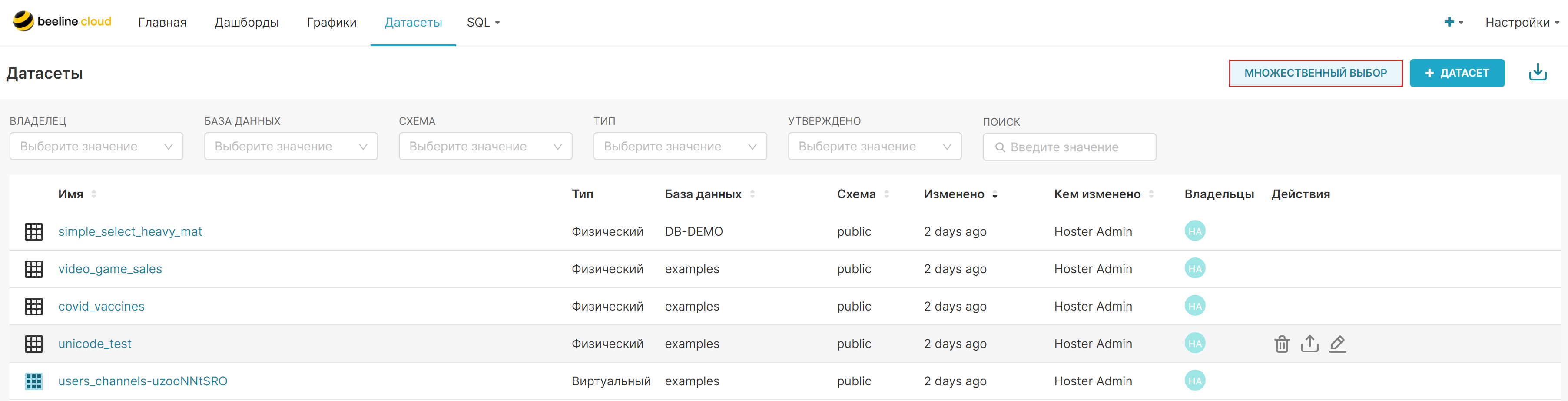Open the Графики section
The width and height of the screenshot is (1568, 401).
[x=332, y=22]
